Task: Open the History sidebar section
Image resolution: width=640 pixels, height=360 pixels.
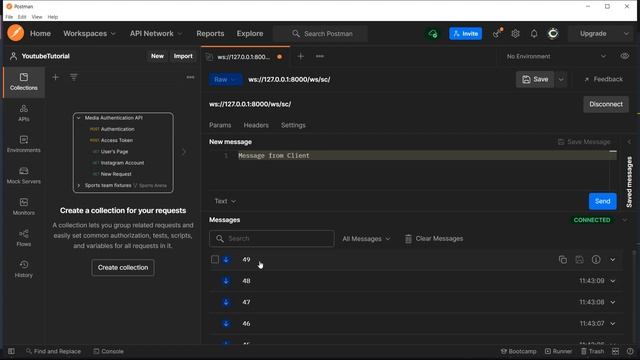Action: pos(24,269)
